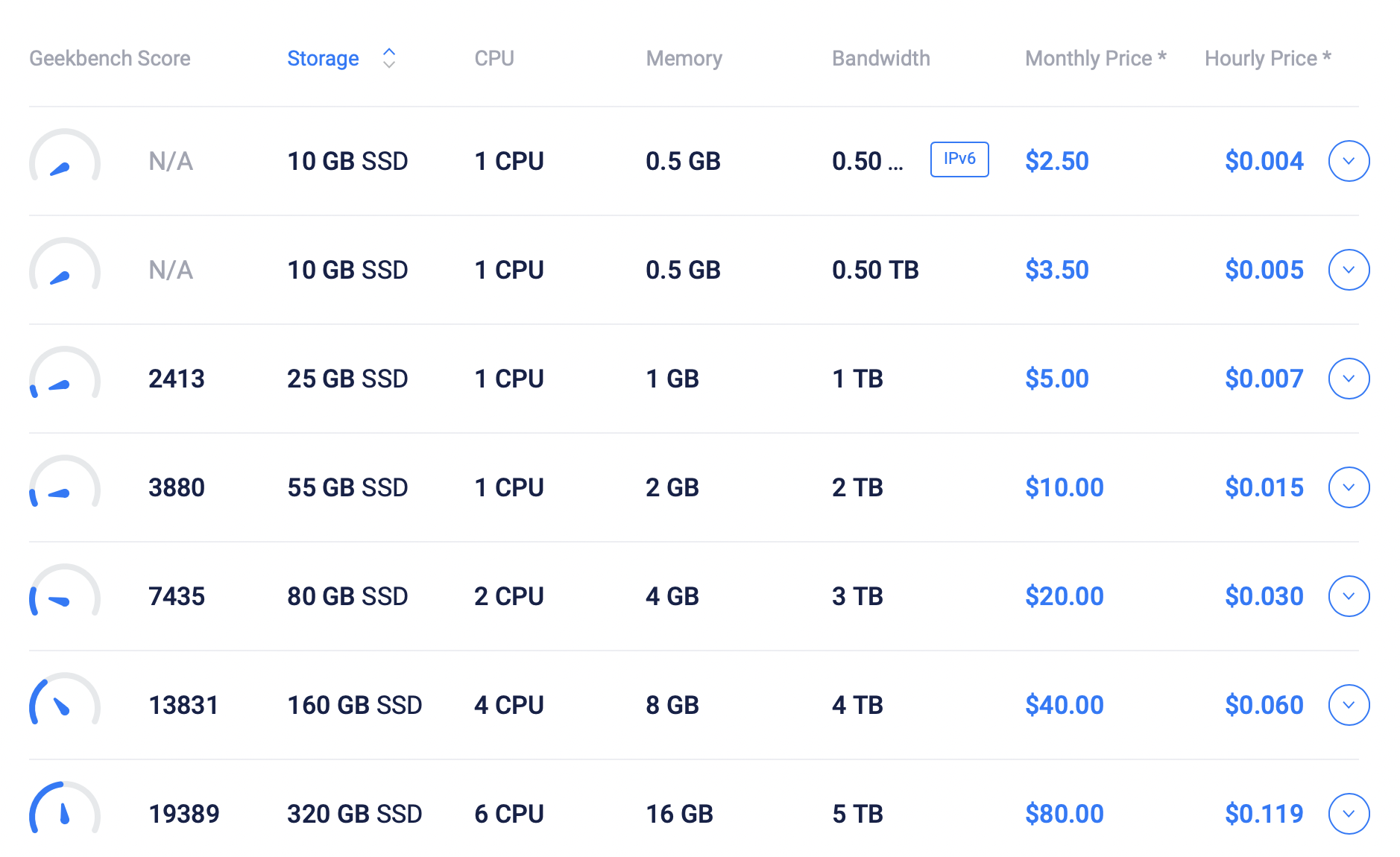This screenshot has width=1400, height=857.
Task: Sort by the Storage column header
Action: pos(323,58)
